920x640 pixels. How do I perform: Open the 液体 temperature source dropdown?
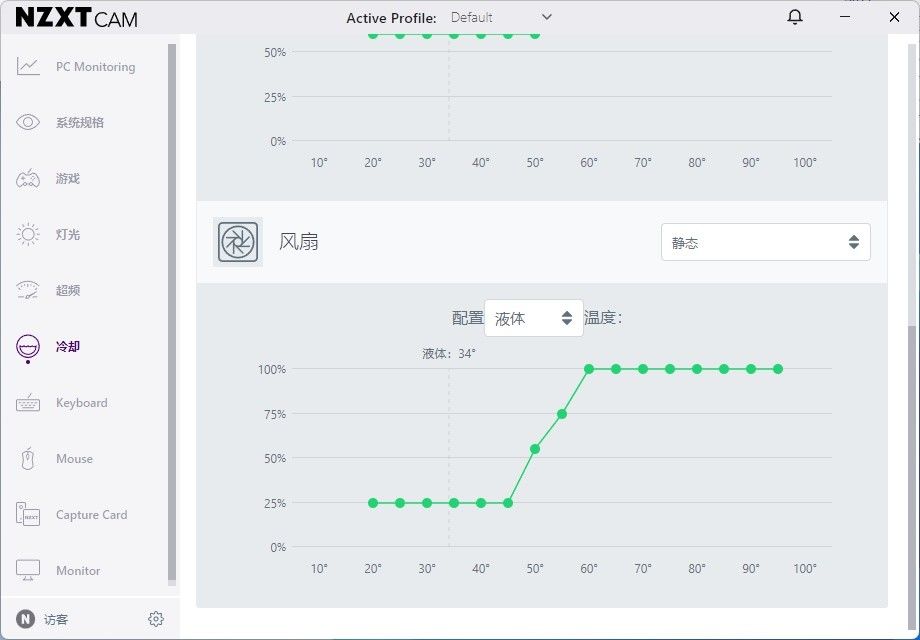533,318
